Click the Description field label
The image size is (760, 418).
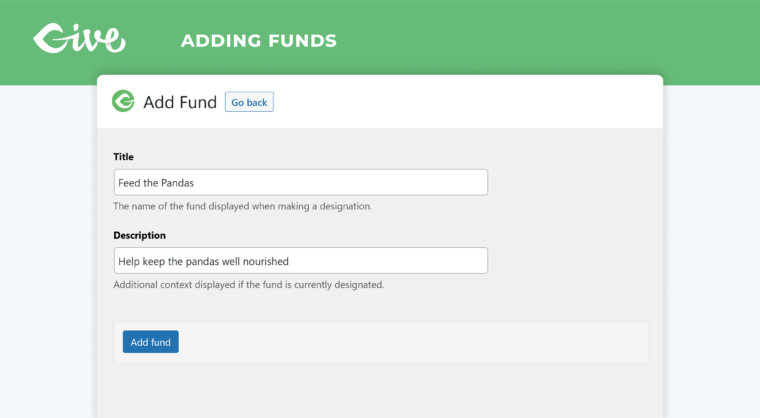pos(140,235)
